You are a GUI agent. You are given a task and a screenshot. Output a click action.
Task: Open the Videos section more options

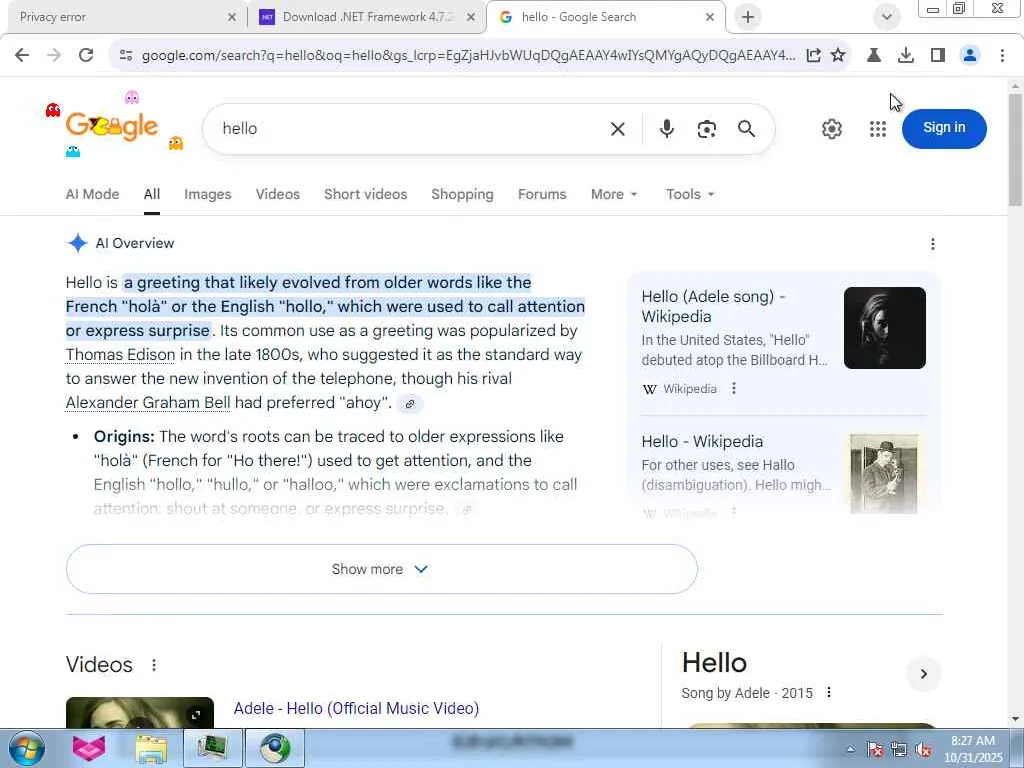153,665
